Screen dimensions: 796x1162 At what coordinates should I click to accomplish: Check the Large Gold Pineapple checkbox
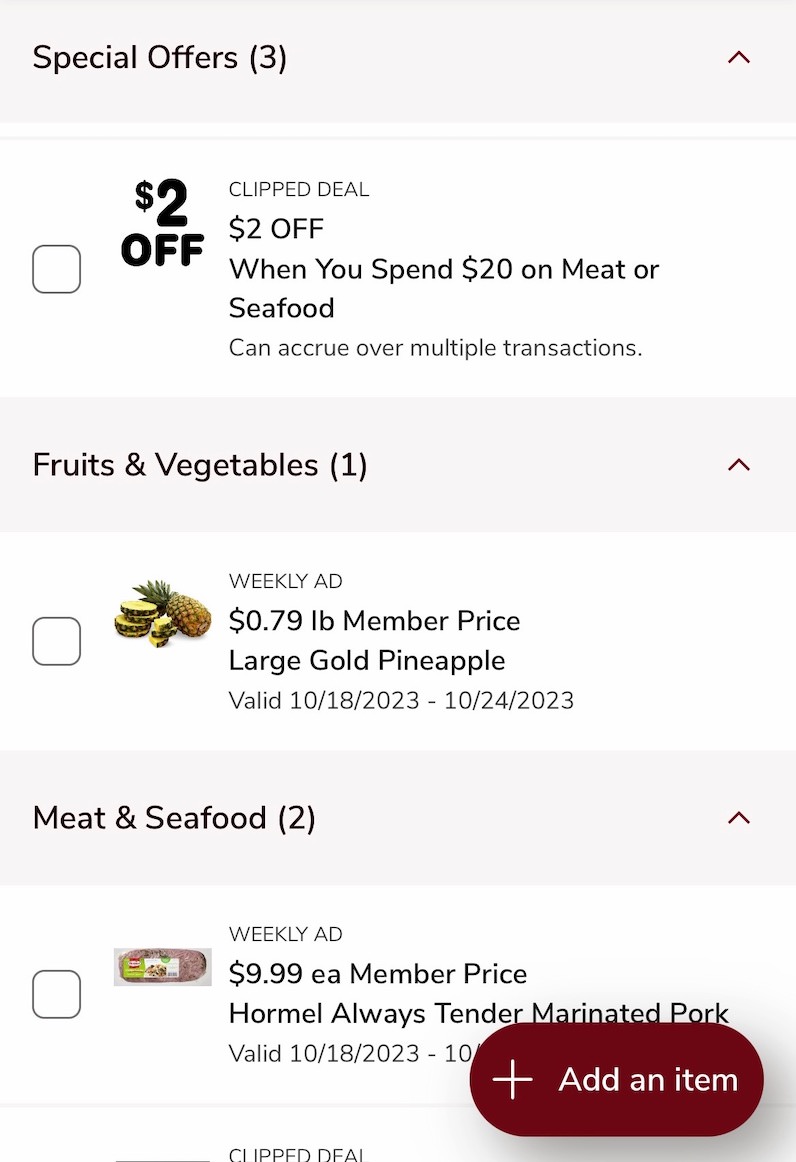pyautogui.click(x=56, y=641)
